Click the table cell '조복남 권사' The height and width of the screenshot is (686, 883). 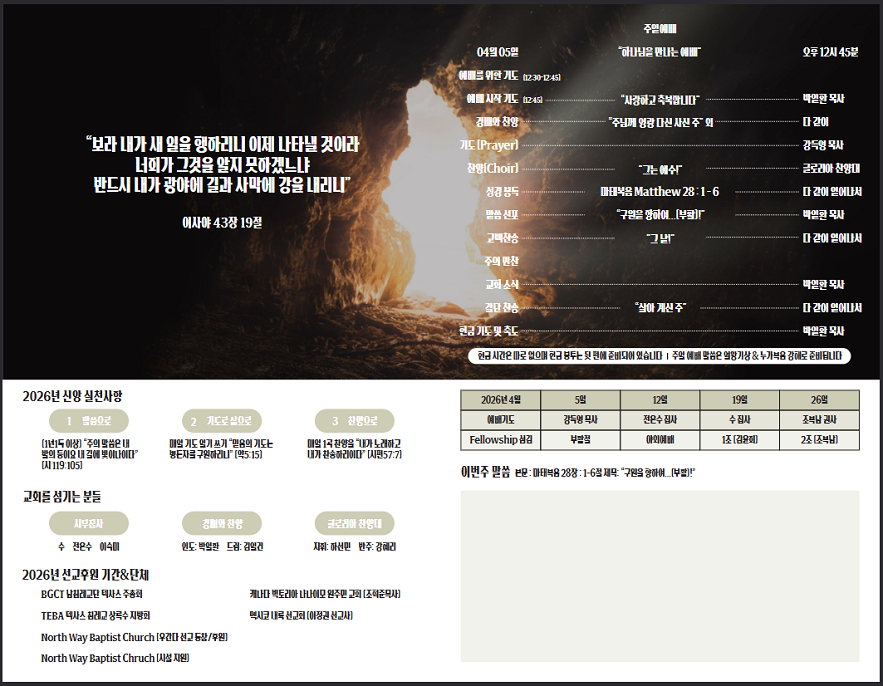(819, 420)
